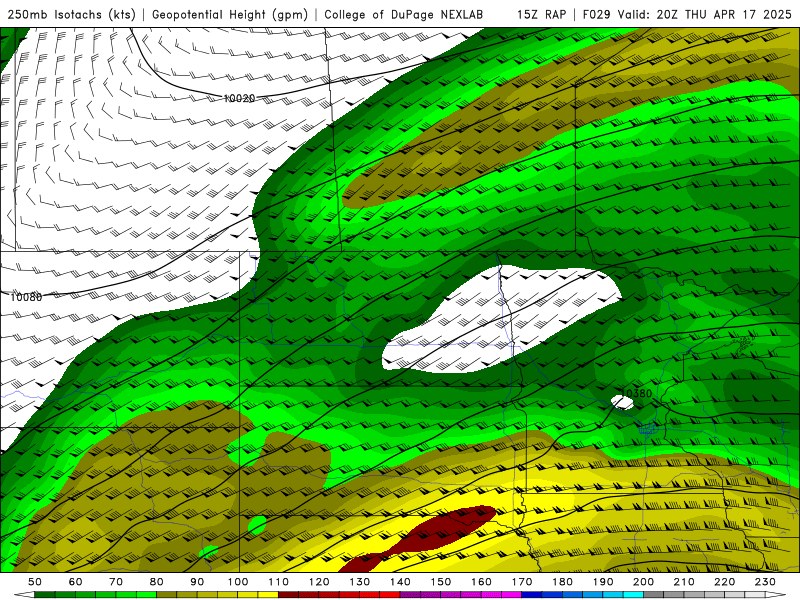Click the 210 value on the color scale
The image size is (800, 600).
click(x=684, y=582)
